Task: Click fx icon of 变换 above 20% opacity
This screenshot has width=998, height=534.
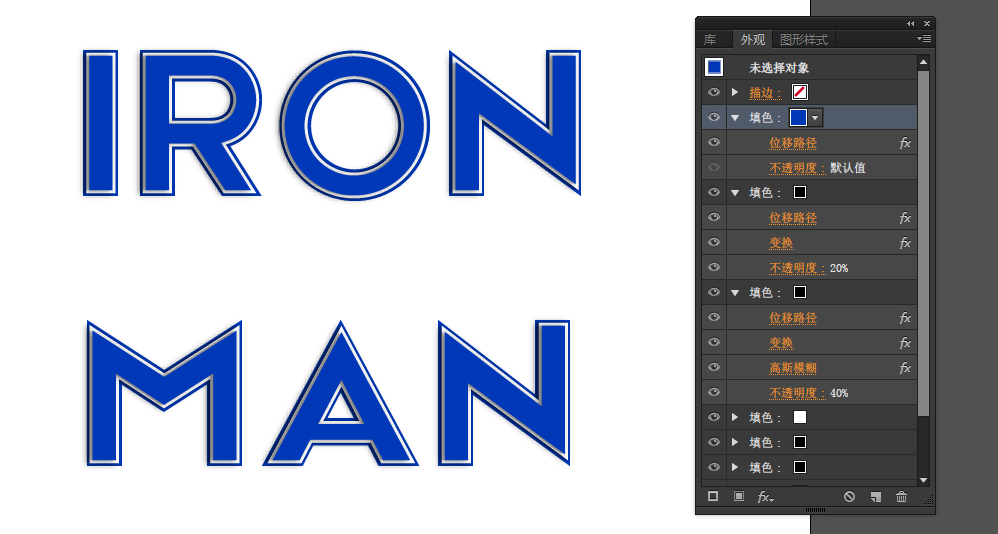Action: click(x=905, y=243)
